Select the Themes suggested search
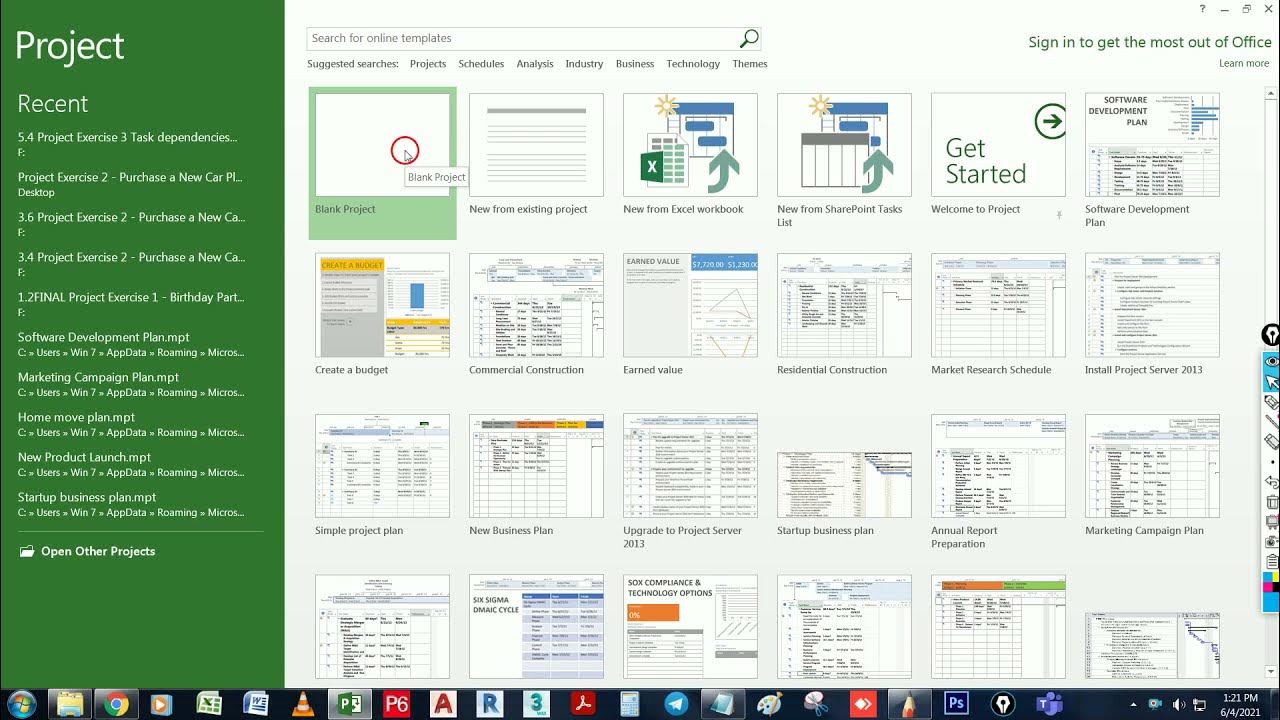This screenshot has width=1280, height=720. (750, 64)
